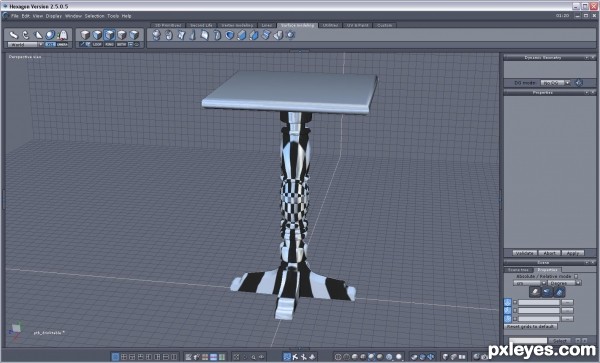Click the first Surface modeling tool icon

(x=156, y=35)
